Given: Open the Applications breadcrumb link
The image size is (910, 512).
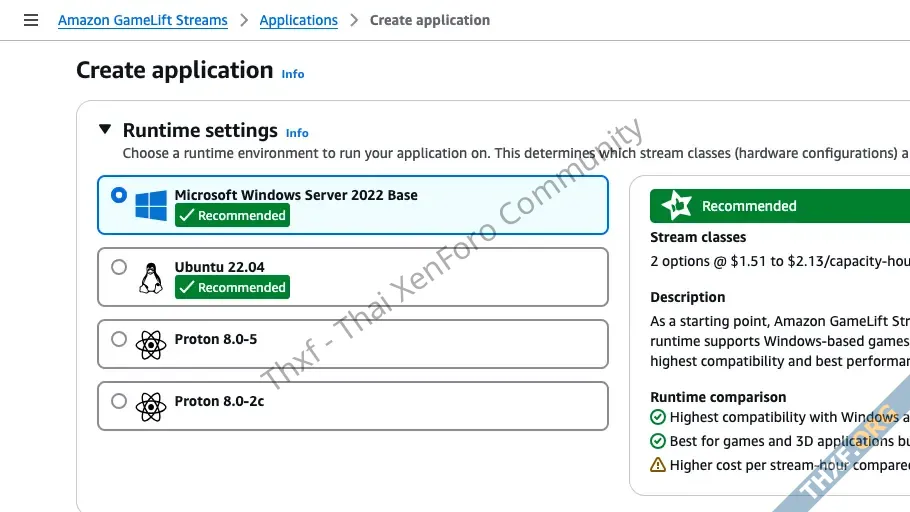Looking at the screenshot, I should point(298,20).
